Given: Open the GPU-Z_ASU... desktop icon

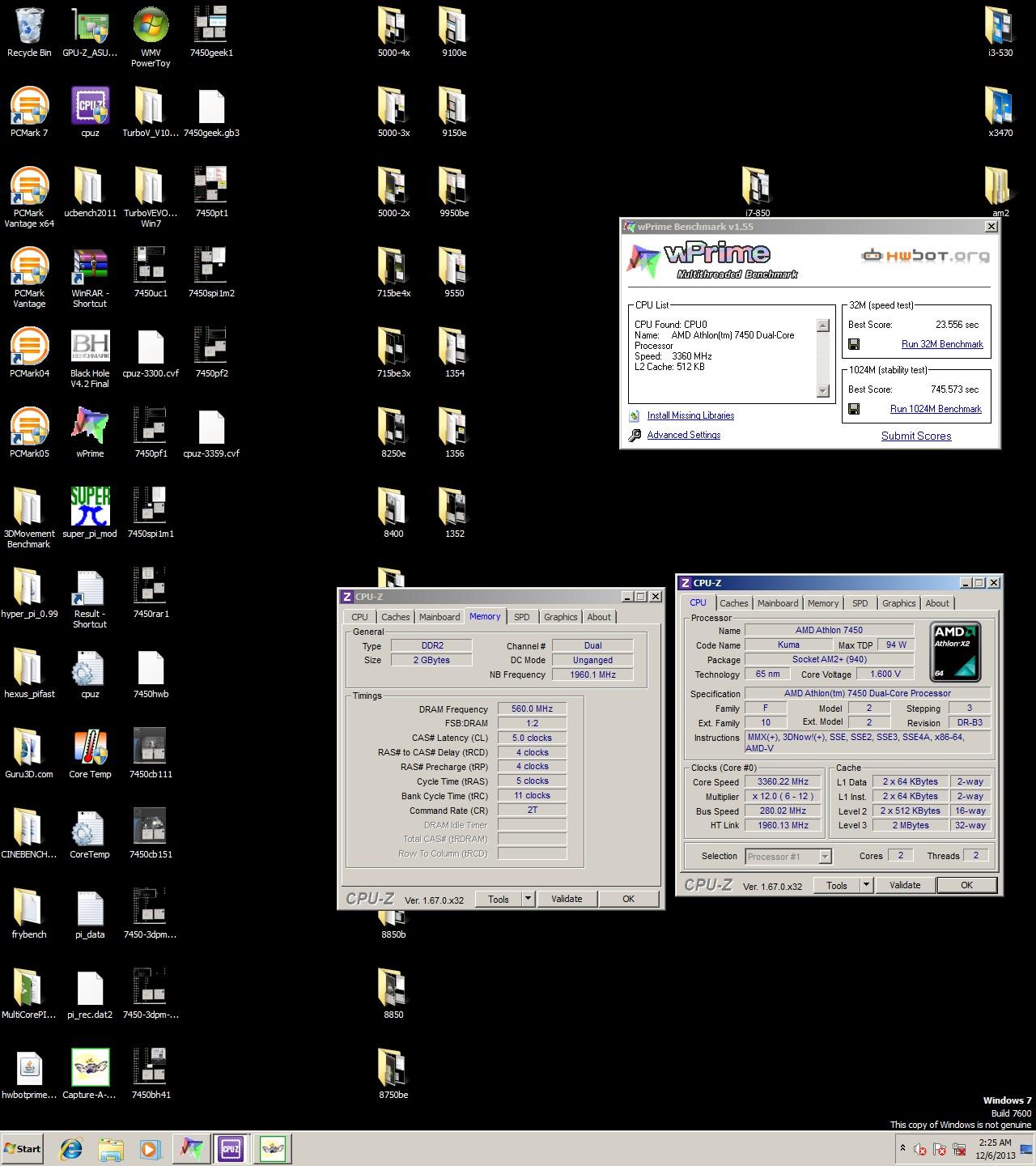Looking at the screenshot, I should (x=90, y=32).
